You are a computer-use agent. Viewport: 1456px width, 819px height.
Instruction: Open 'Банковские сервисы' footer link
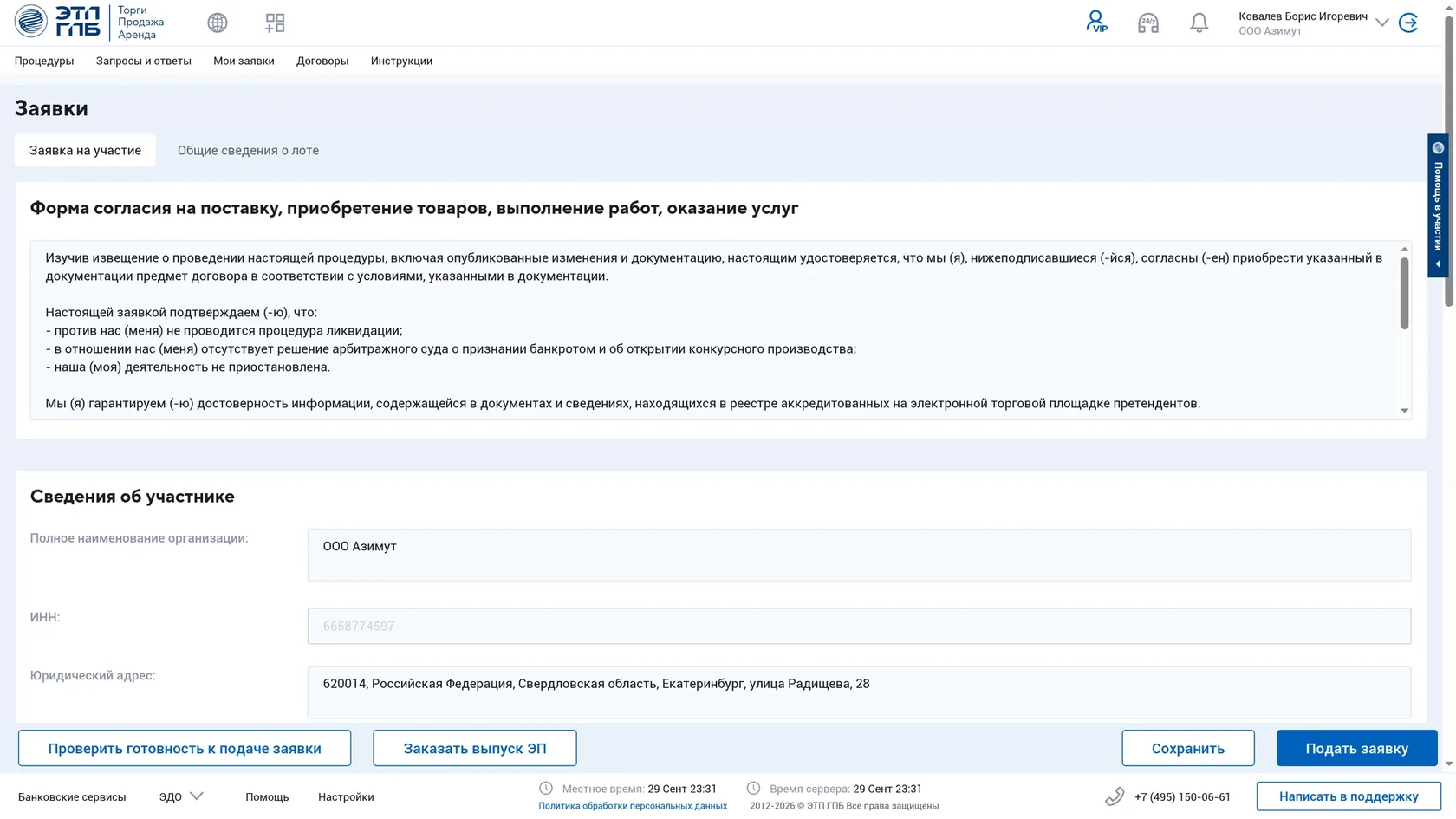point(72,796)
